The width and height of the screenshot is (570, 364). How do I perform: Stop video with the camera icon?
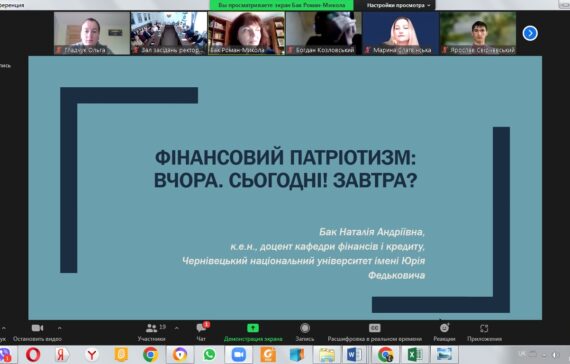coord(37,332)
